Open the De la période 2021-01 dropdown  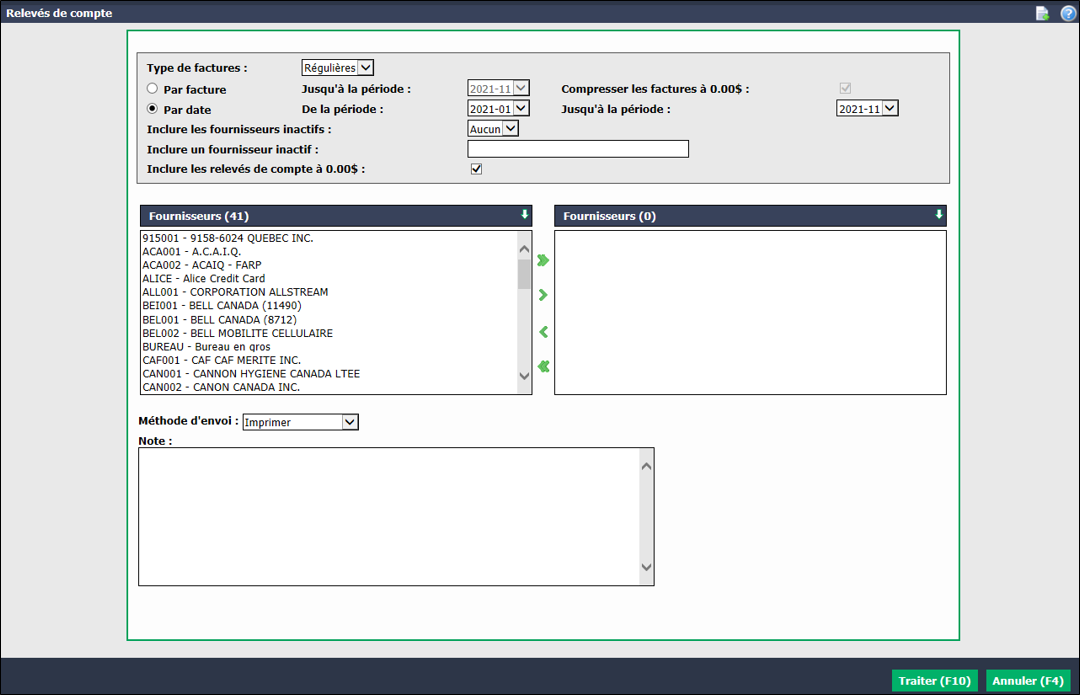pyautogui.click(x=498, y=108)
